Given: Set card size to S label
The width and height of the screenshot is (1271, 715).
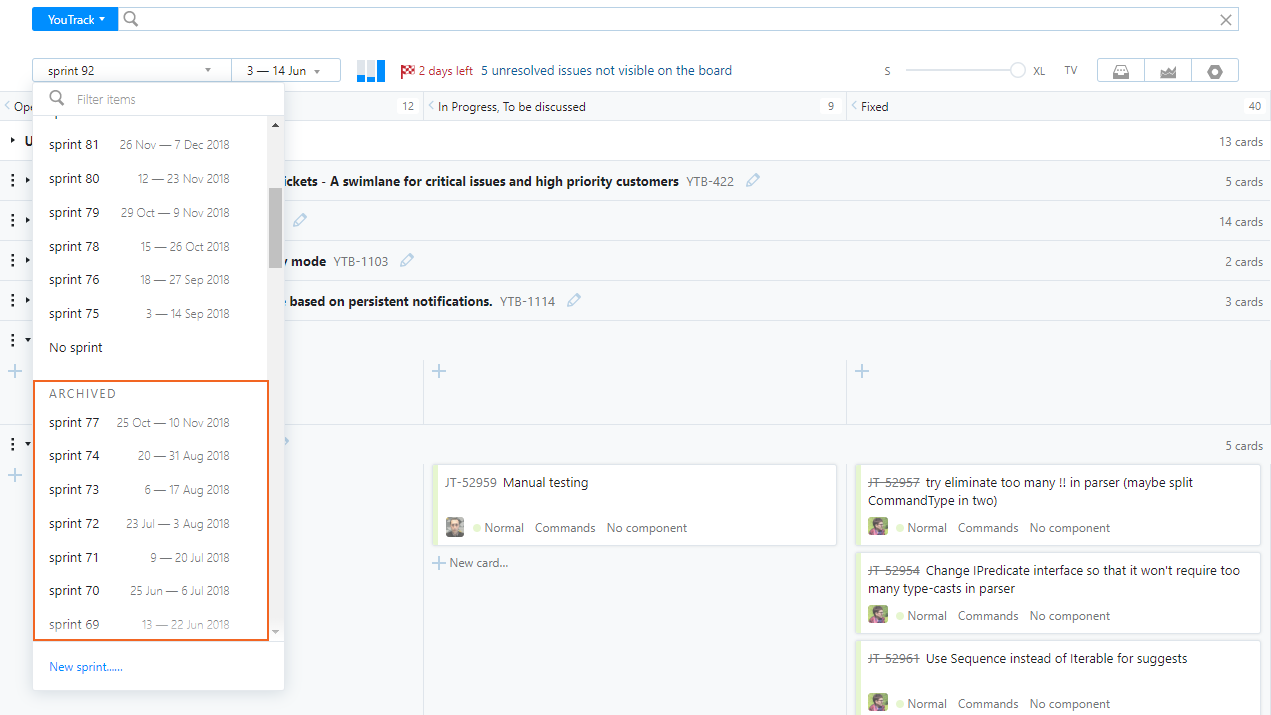Looking at the screenshot, I should pos(887,71).
